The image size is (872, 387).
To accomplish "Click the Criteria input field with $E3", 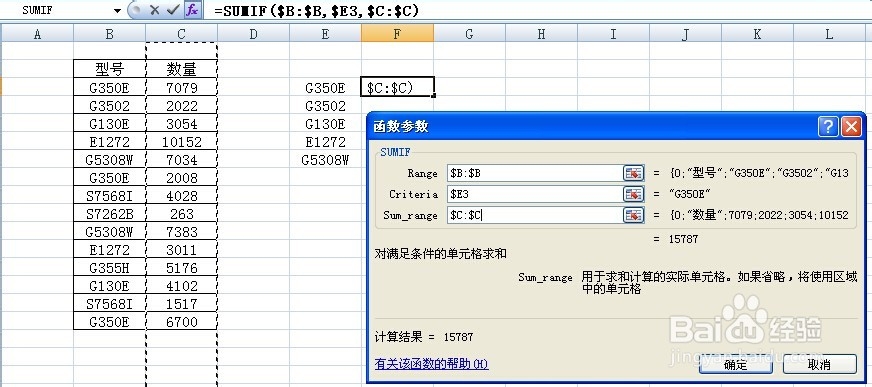I will (x=534, y=194).
